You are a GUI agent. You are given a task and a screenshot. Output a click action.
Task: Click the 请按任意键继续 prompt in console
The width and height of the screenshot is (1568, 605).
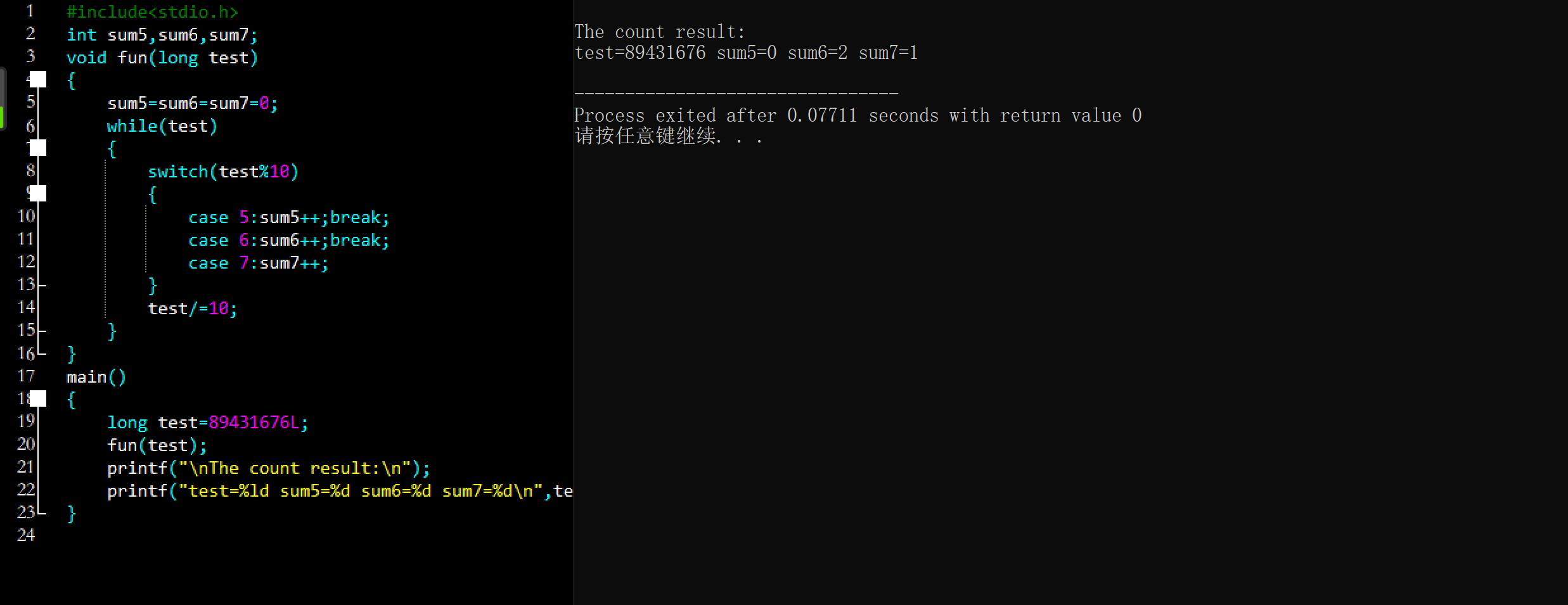668,136
